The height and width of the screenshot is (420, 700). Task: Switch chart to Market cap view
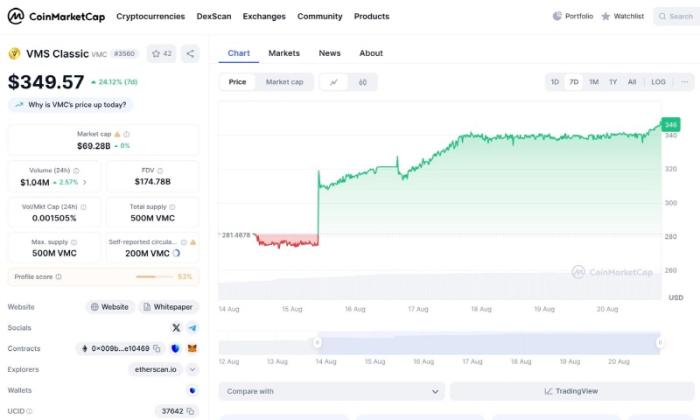coord(284,82)
